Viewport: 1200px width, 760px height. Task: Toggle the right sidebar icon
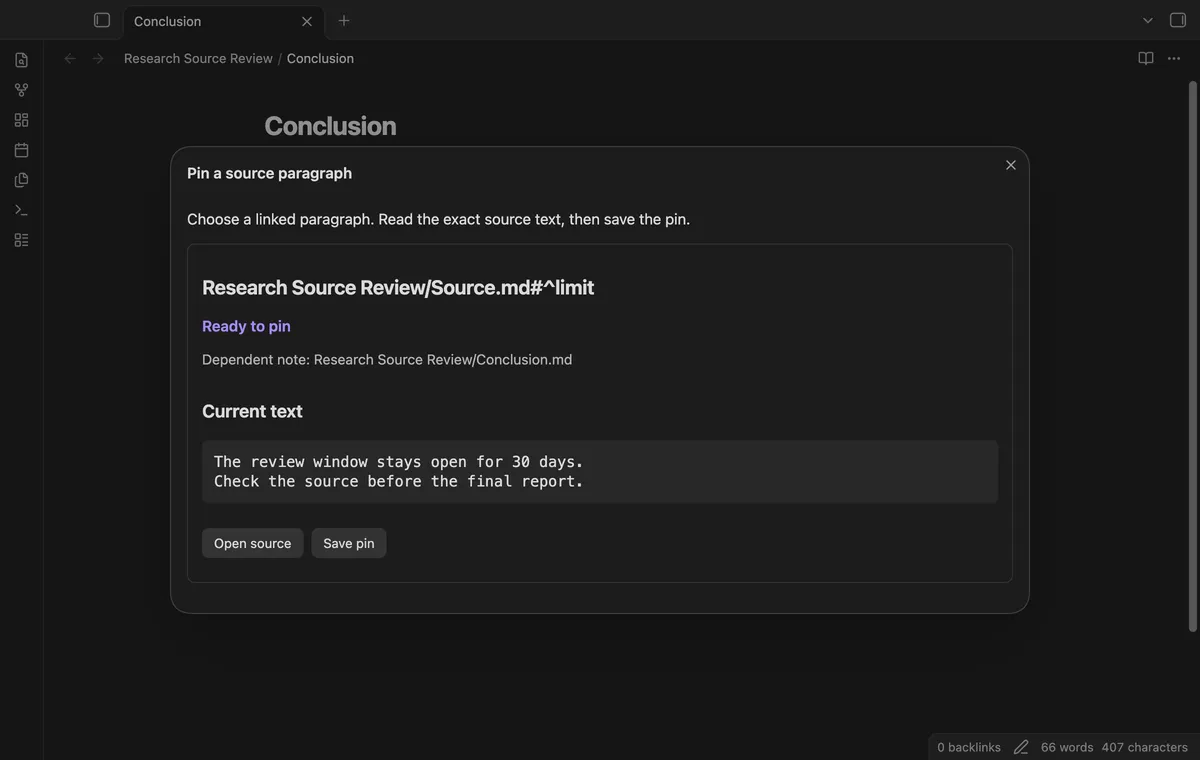[x=1178, y=20]
